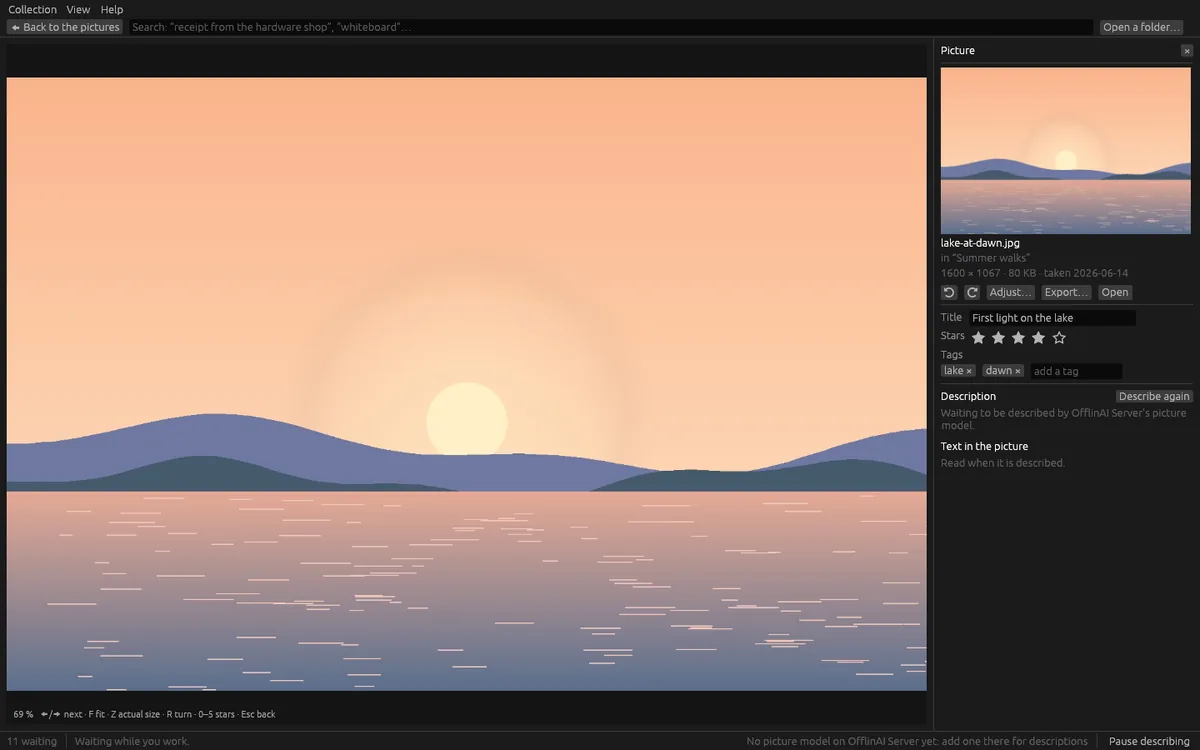Go back to the pictures

click(65, 27)
